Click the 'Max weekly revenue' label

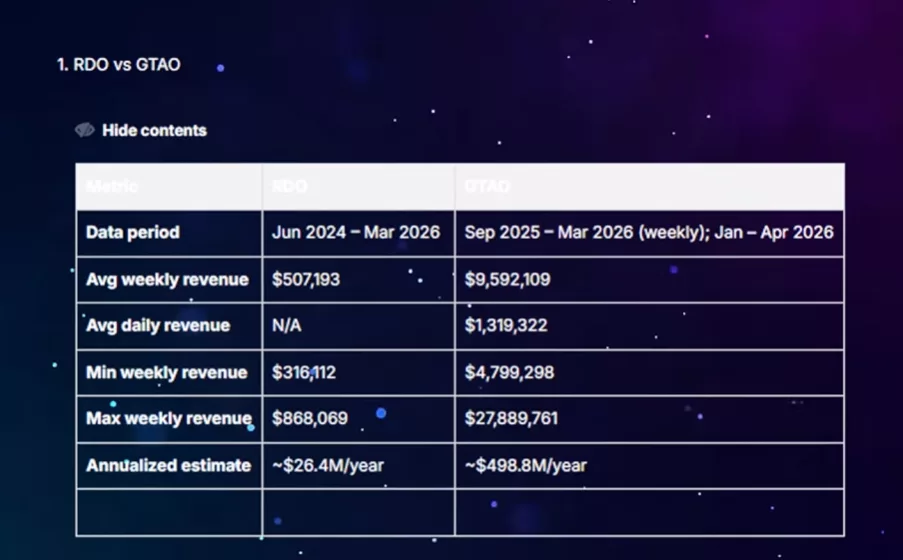pyautogui.click(x=169, y=419)
